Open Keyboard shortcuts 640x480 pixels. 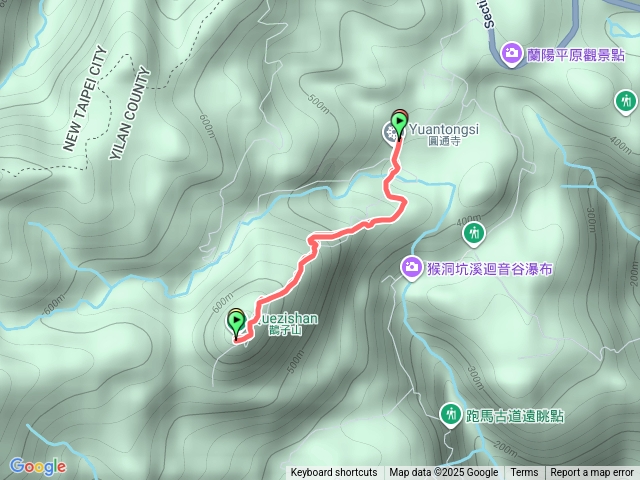pos(333,473)
